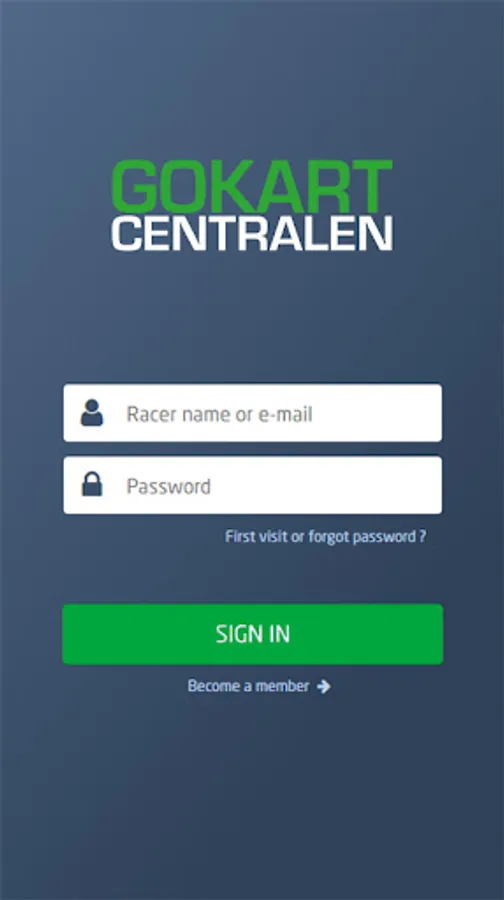Image resolution: width=504 pixels, height=900 pixels.
Task: Tap the right-pointing arrow below SIGN IN
Action: coord(324,686)
